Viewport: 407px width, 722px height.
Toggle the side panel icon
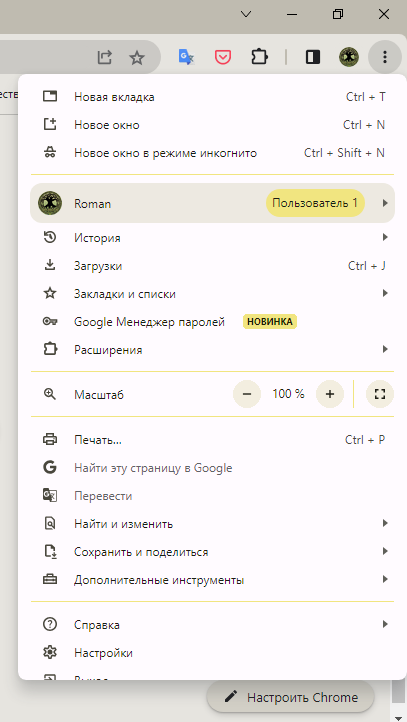point(313,57)
